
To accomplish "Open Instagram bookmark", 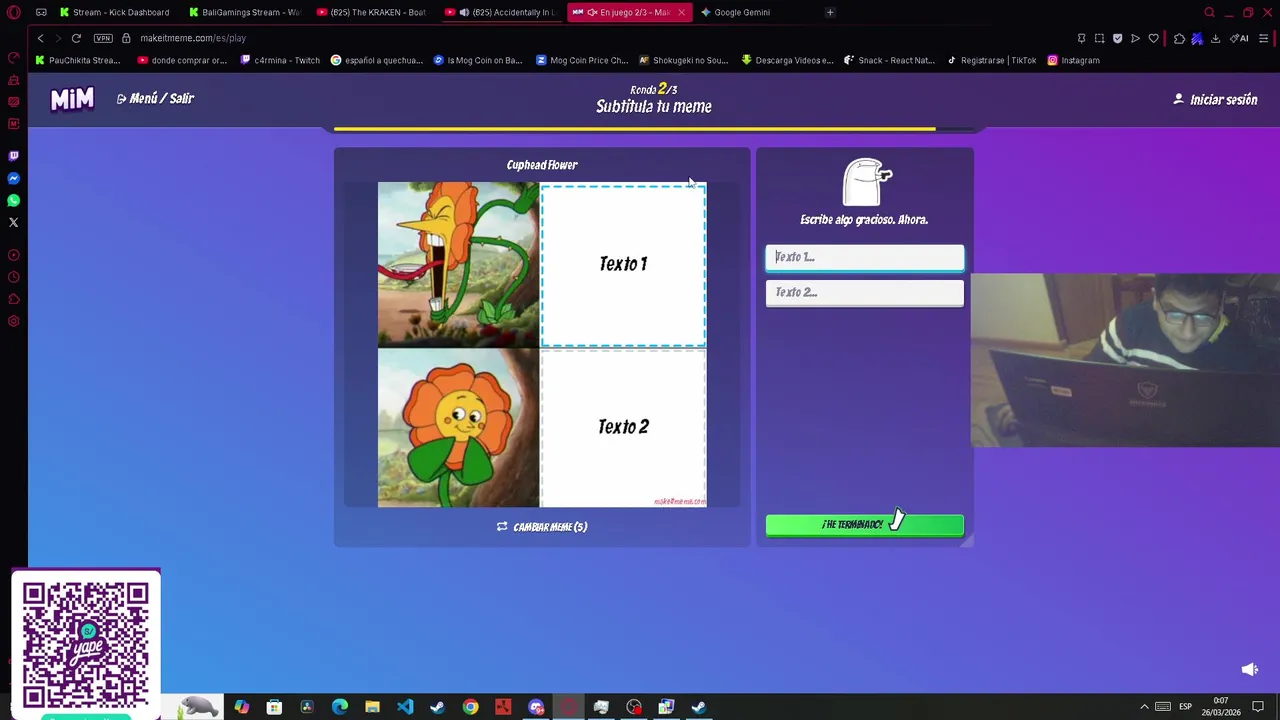I will tap(1073, 60).
